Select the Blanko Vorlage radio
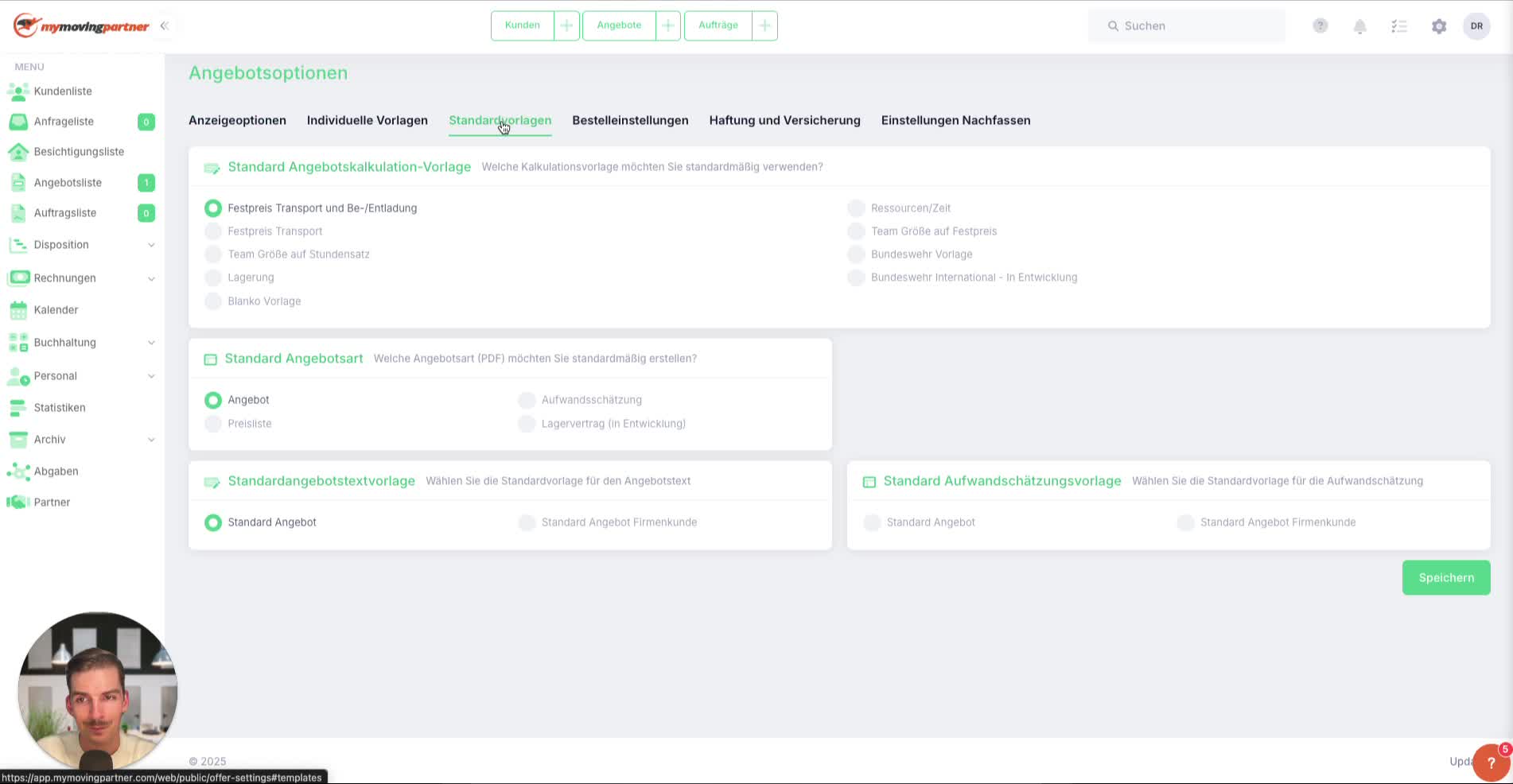1513x784 pixels. [213, 301]
